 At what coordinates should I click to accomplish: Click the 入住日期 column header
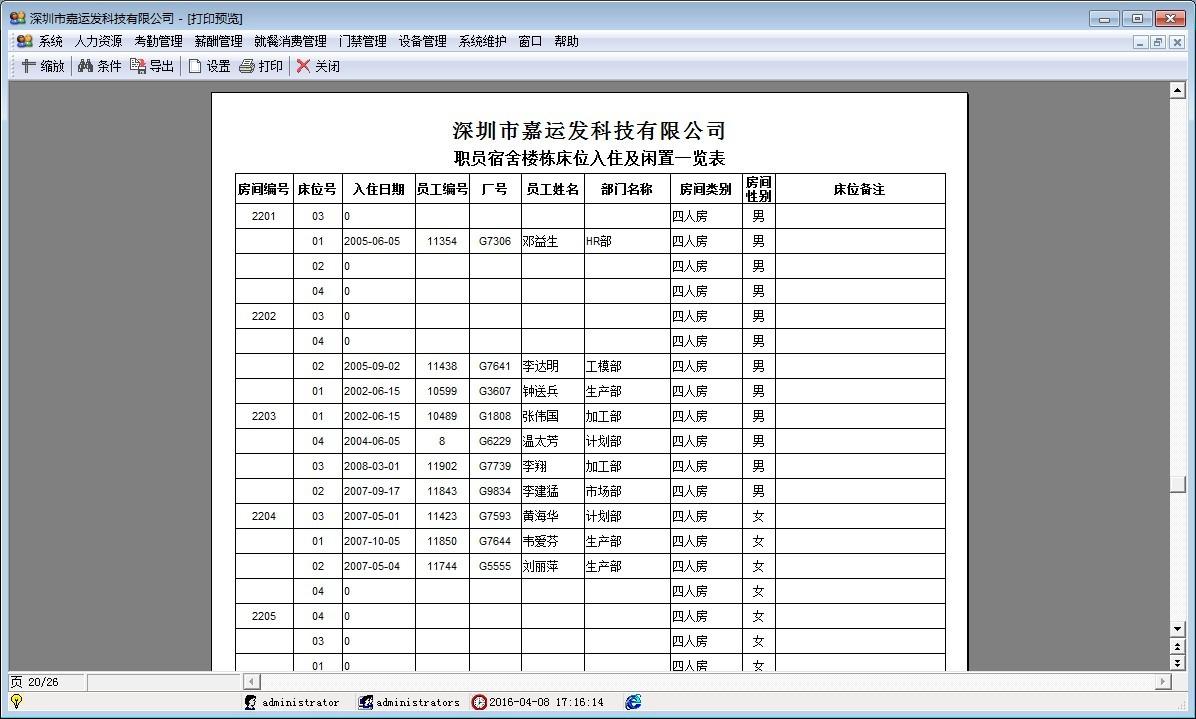(x=378, y=189)
